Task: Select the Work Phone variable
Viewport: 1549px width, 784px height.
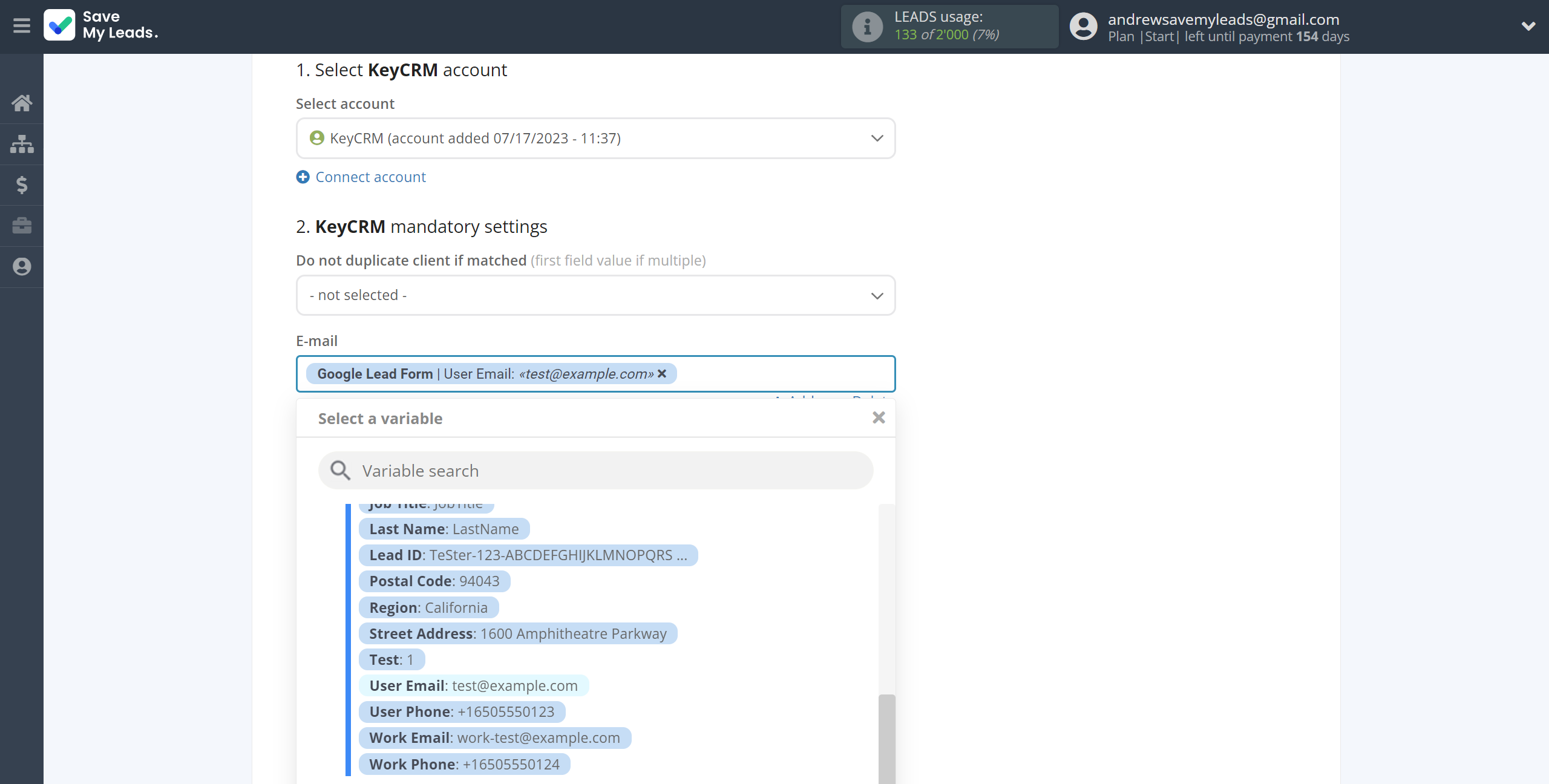Action: click(x=465, y=764)
